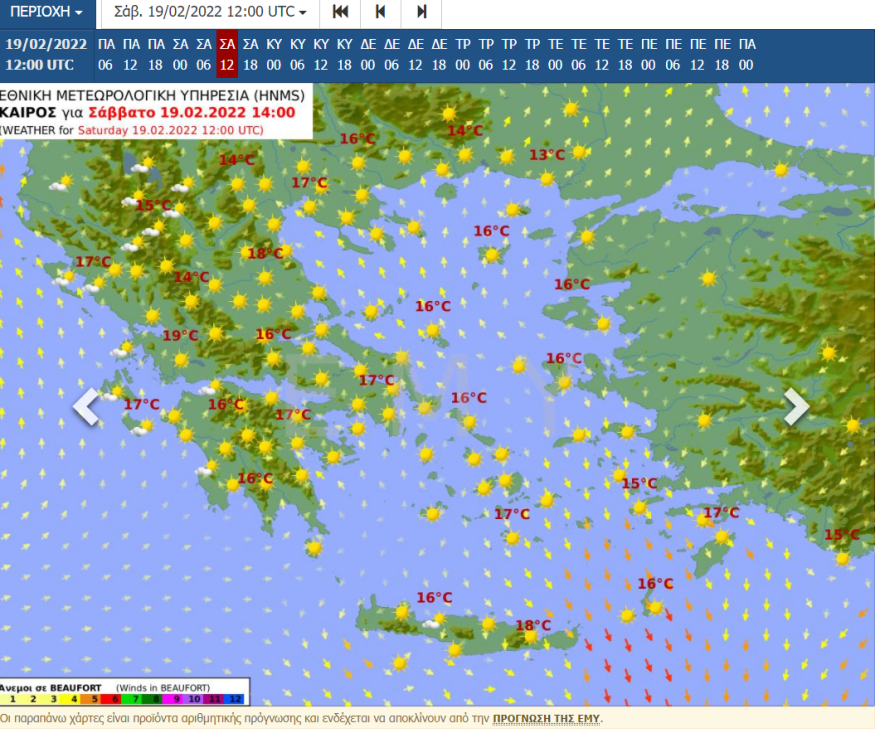
Task: Expand the date selector Σάβ. 19/02/2022 12:00 UTC
Action: tap(207, 13)
